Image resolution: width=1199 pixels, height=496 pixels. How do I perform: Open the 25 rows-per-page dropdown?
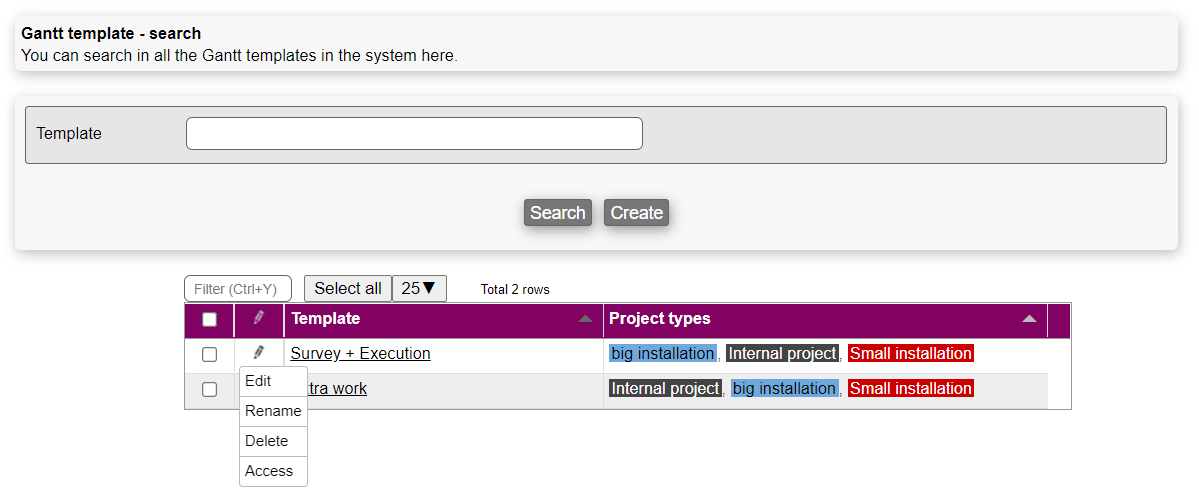(x=419, y=288)
